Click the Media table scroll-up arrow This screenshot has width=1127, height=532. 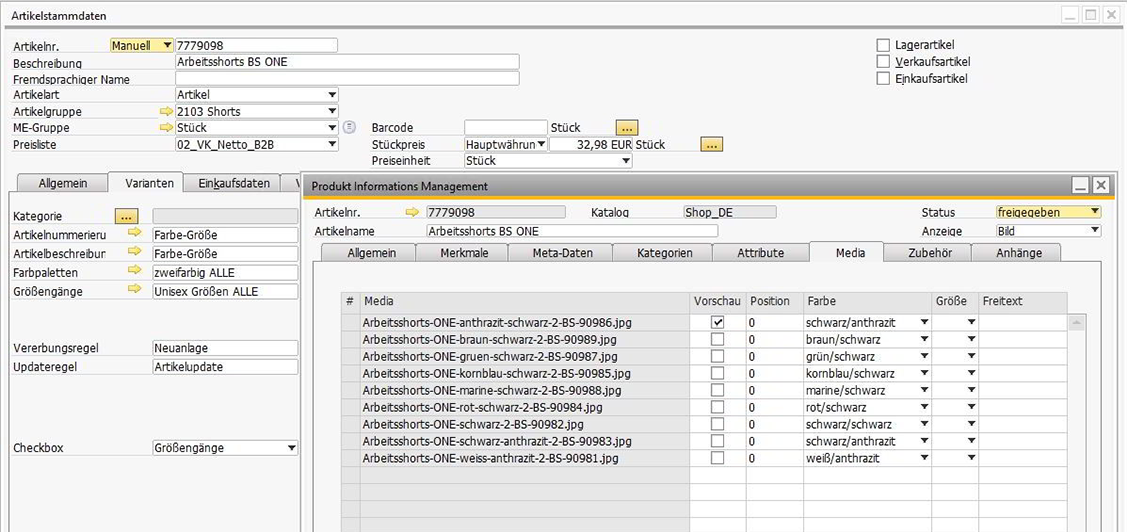(x=1076, y=323)
